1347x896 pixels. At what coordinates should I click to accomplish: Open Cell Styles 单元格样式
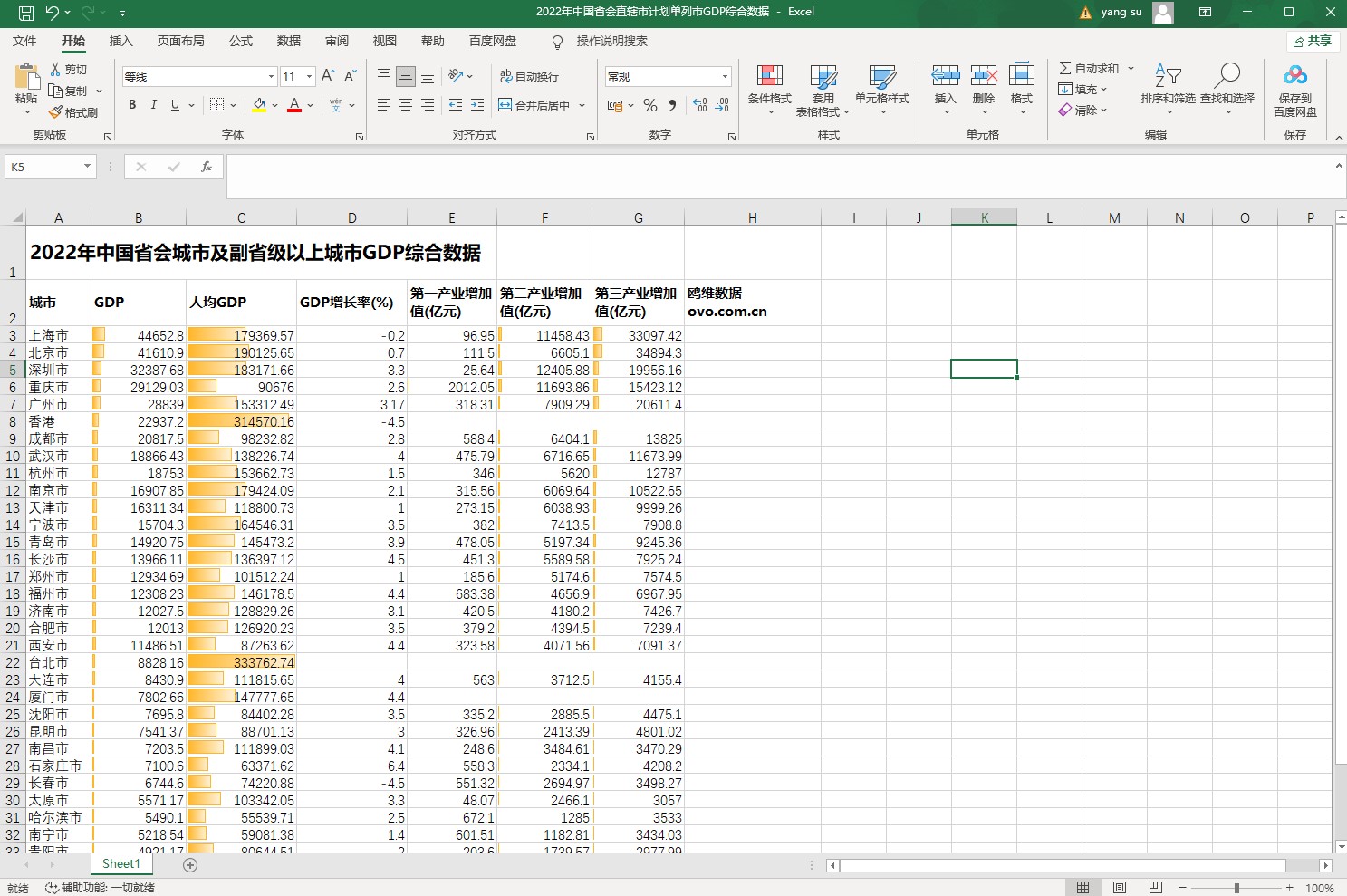(882, 90)
